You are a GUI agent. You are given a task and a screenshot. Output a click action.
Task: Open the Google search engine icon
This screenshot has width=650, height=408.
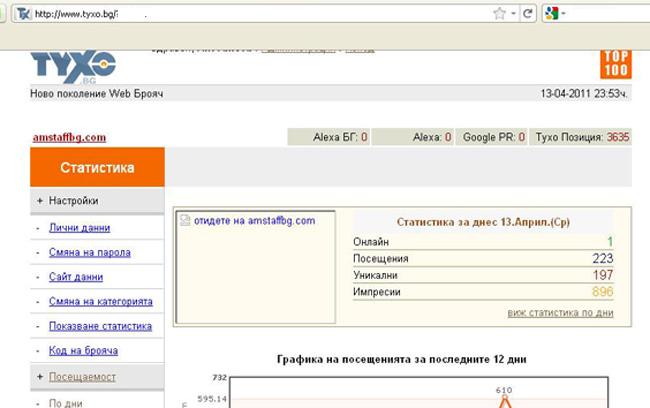(552, 14)
